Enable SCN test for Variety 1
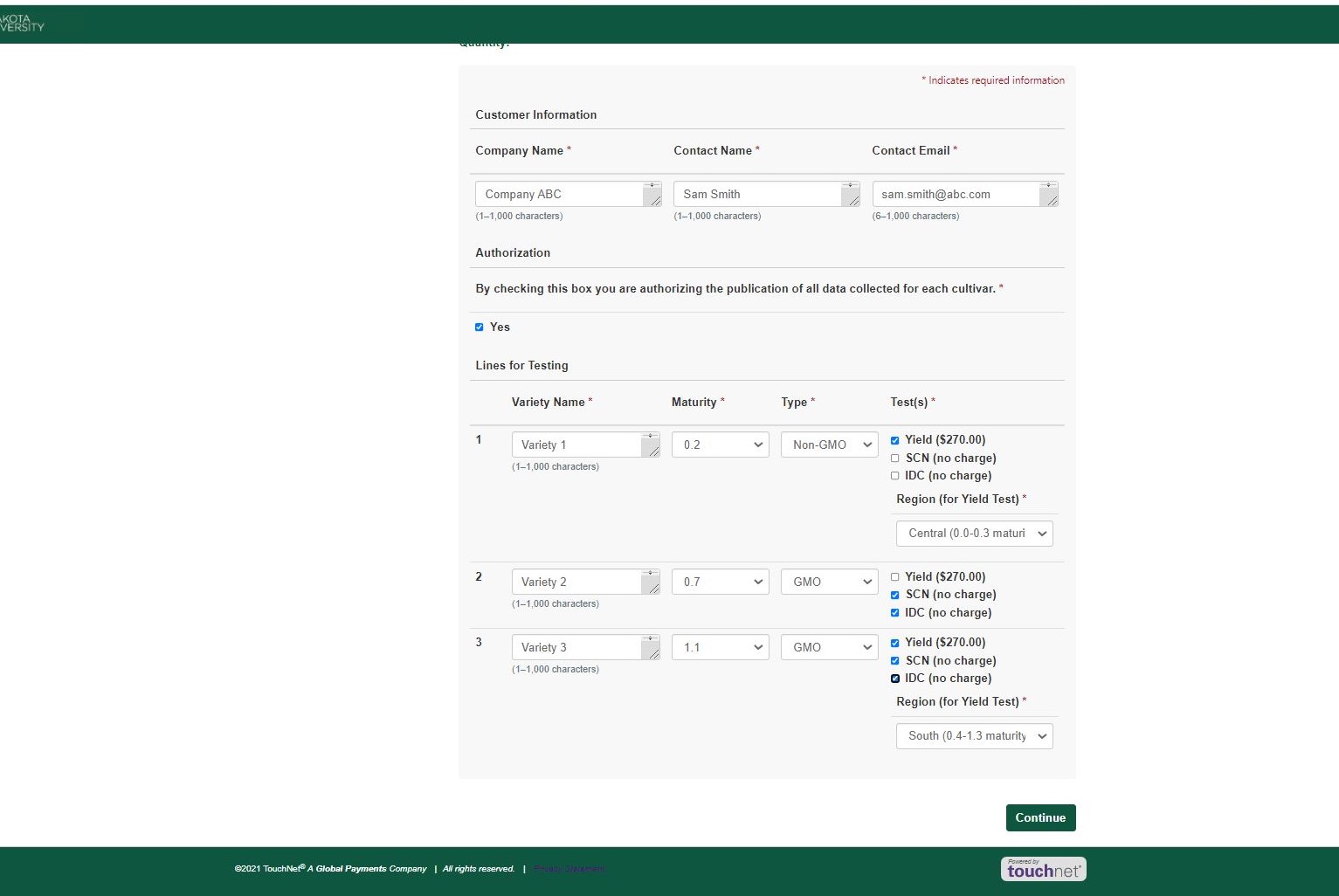This screenshot has height=896, width=1339. (x=894, y=458)
